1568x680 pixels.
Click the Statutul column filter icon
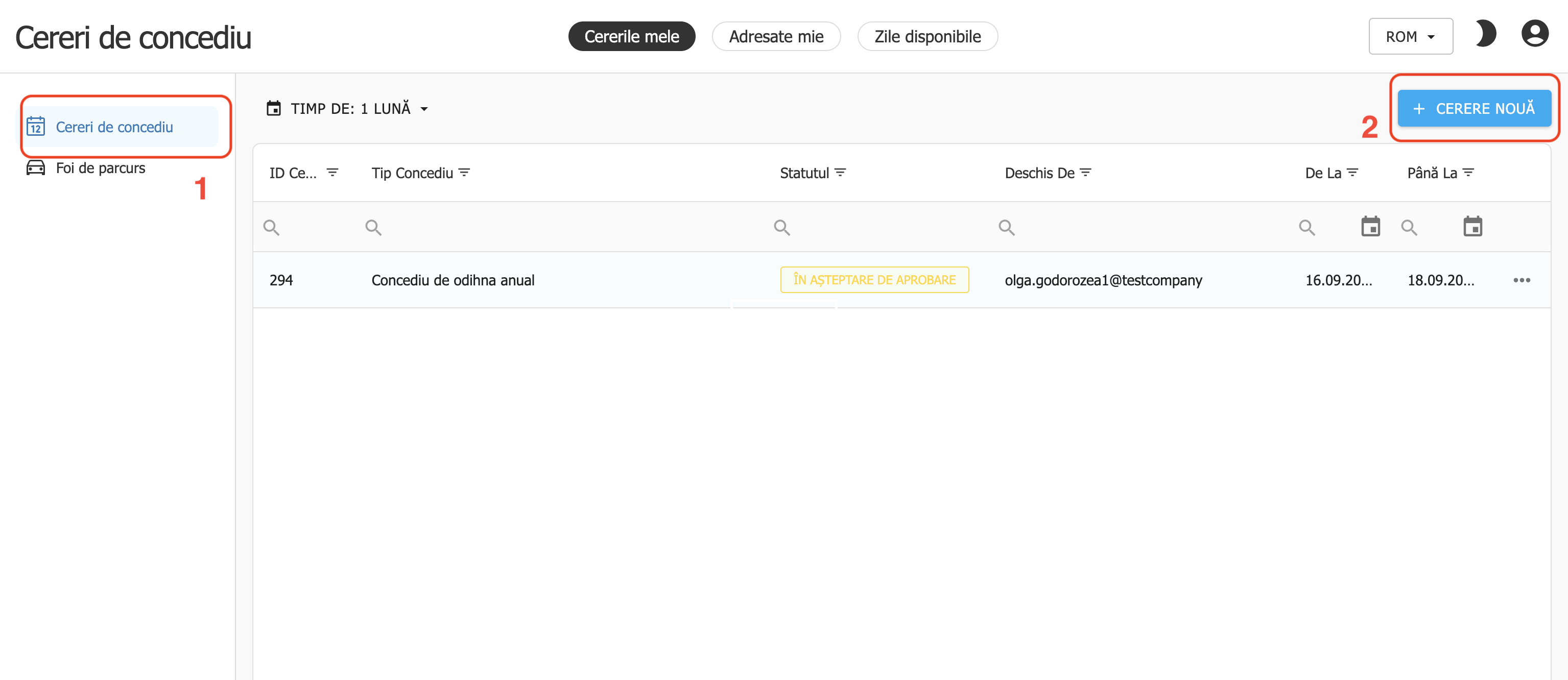(x=841, y=173)
